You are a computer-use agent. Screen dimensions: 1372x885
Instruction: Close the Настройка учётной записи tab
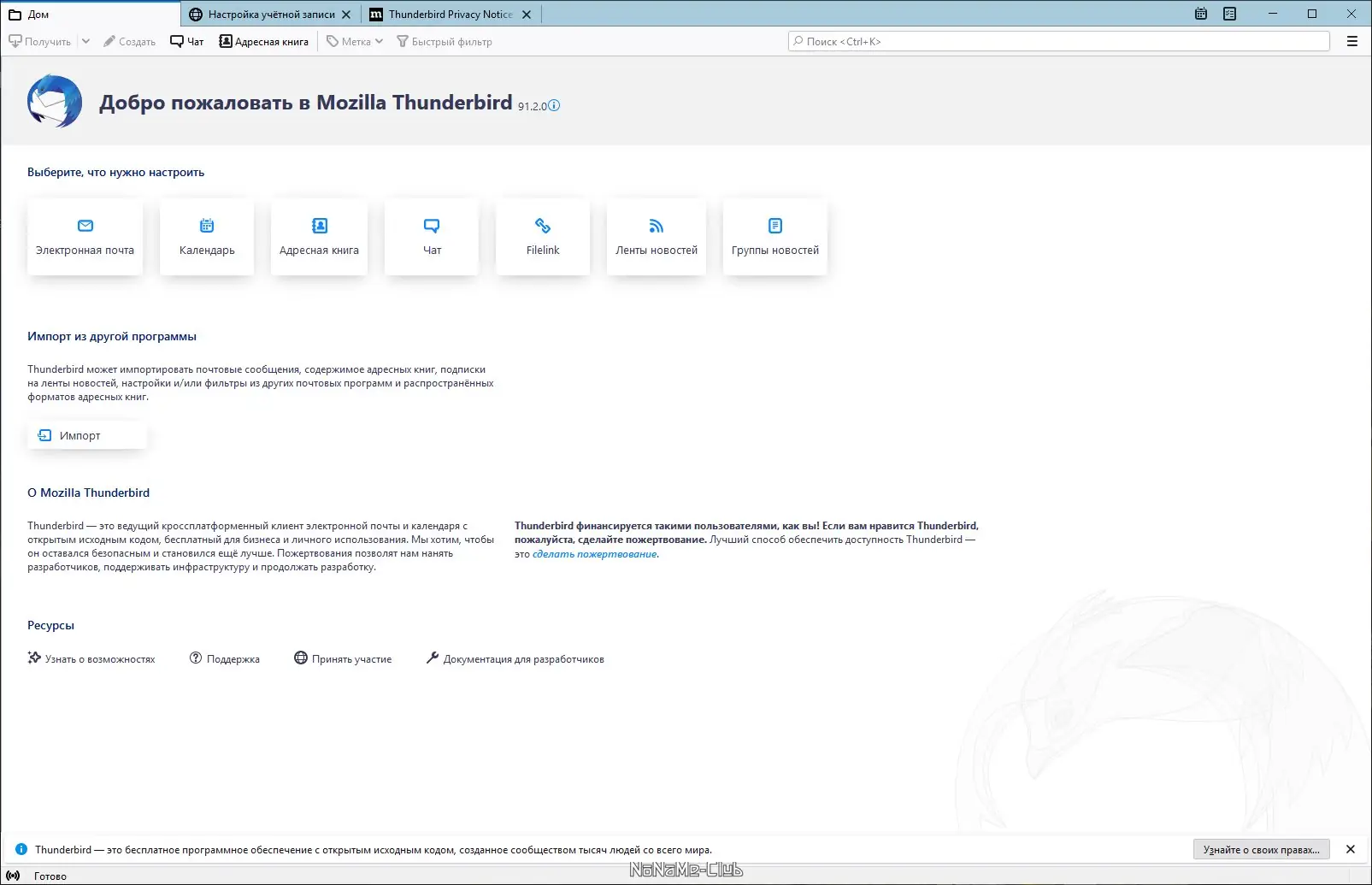click(x=346, y=15)
